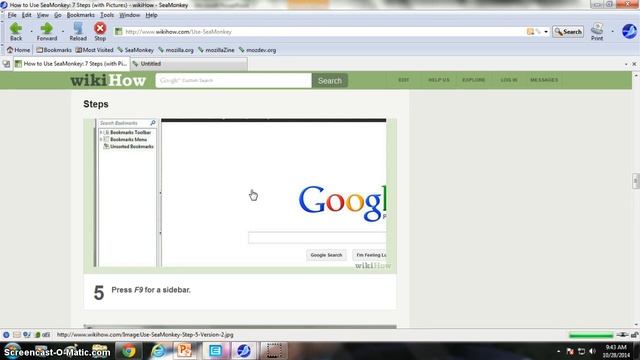Screen dimensions: 640x360
Task: Open Bookmarks folder on bookmarks toolbar
Action: pos(54,50)
